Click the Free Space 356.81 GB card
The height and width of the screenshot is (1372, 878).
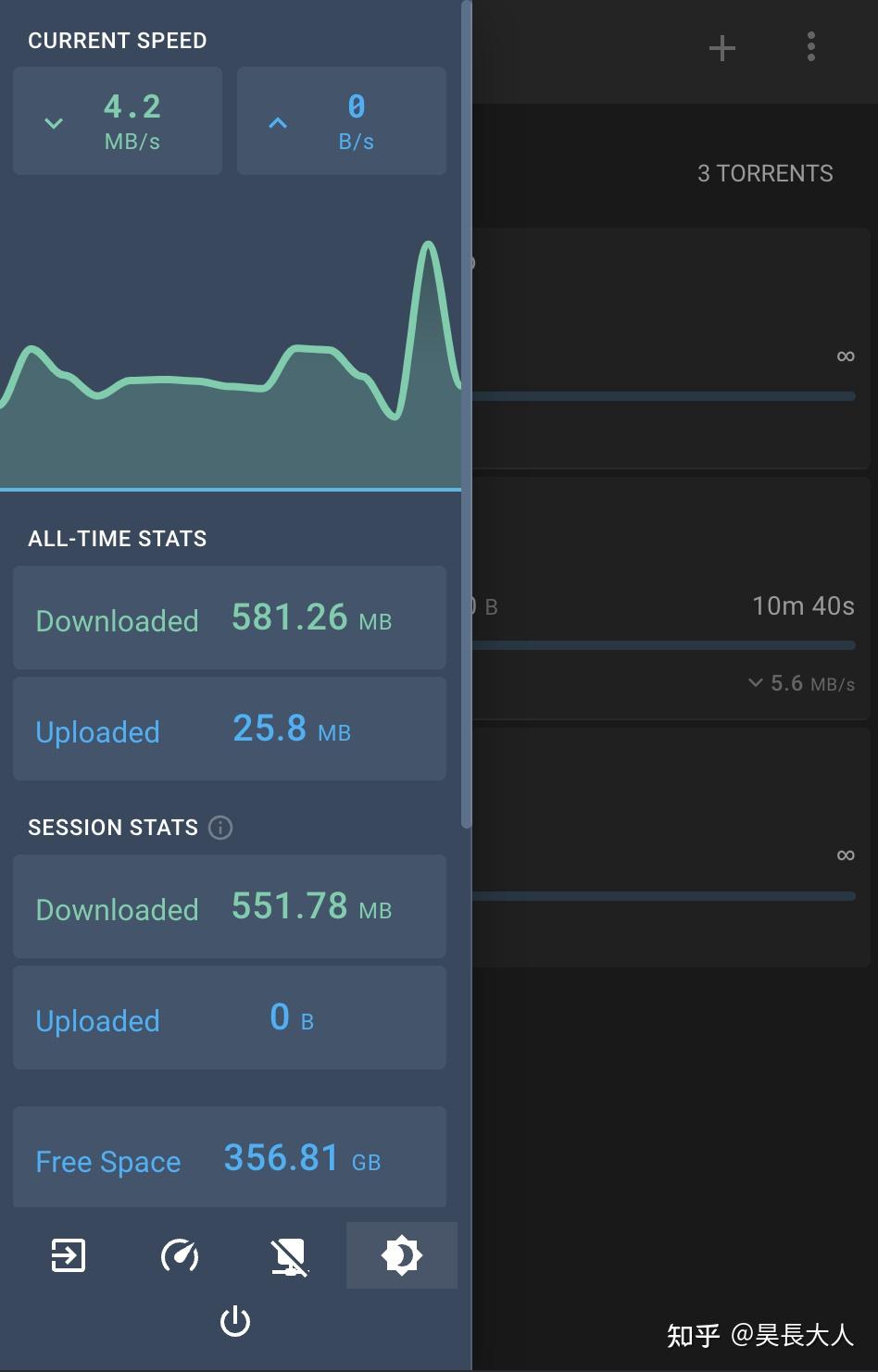point(230,1157)
